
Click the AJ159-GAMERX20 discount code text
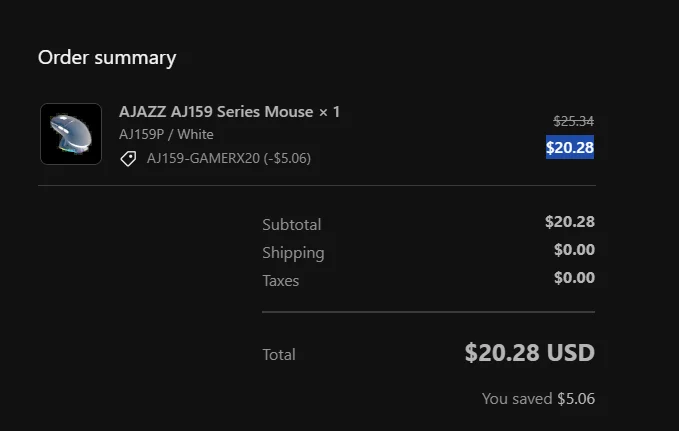point(229,158)
